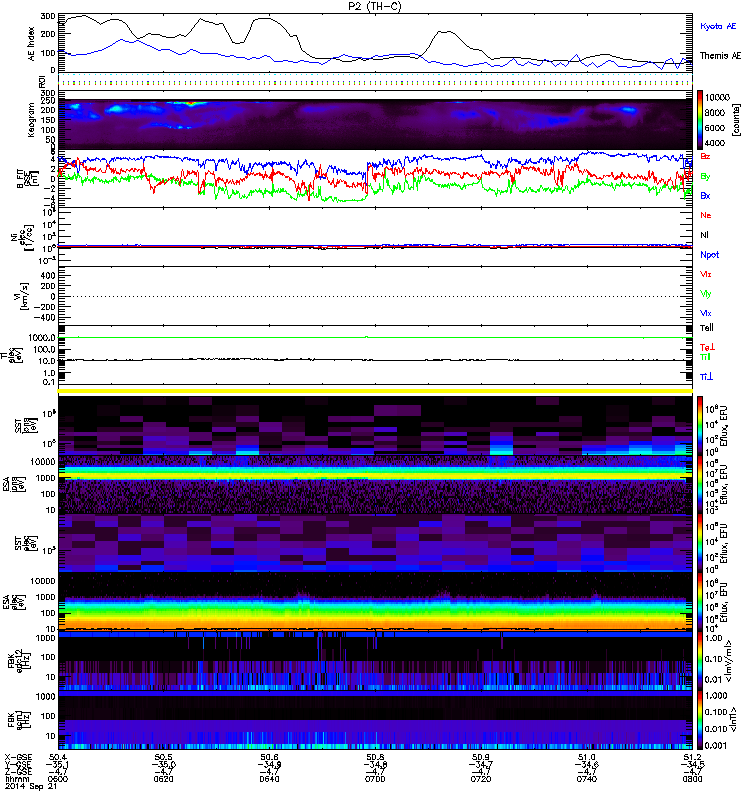Image resolution: width=750 pixels, height=800 pixels.
Task: Click the ESA ion energy spectrogram panel
Action: coord(375,484)
